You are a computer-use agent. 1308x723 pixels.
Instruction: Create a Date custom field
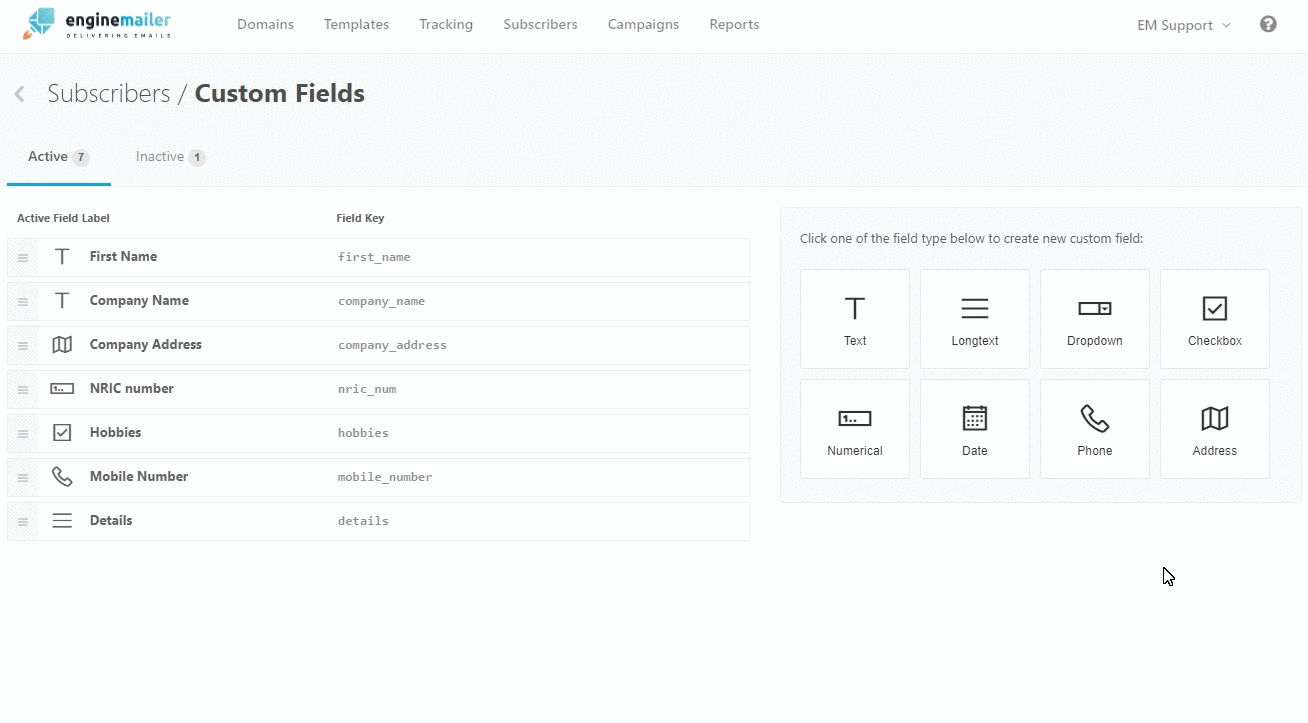pos(975,429)
